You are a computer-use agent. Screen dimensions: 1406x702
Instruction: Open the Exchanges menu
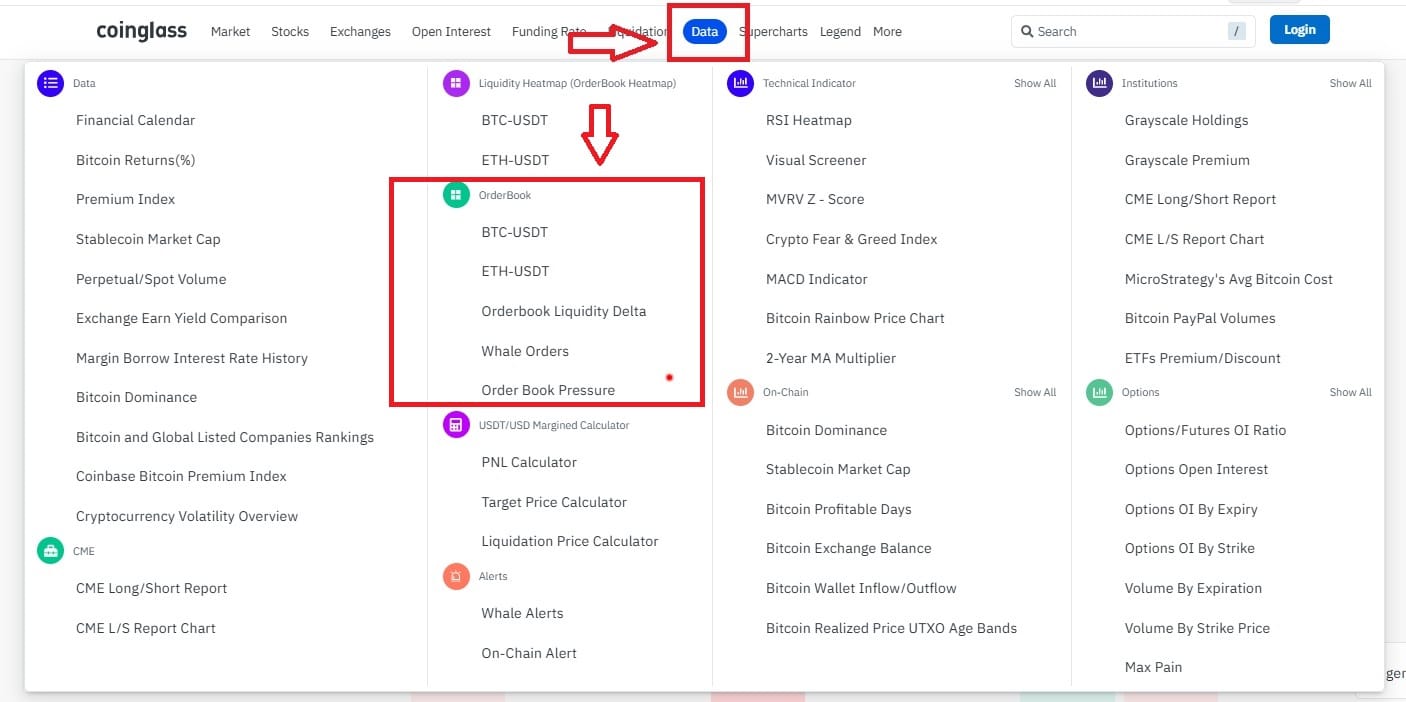(x=360, y=32)
